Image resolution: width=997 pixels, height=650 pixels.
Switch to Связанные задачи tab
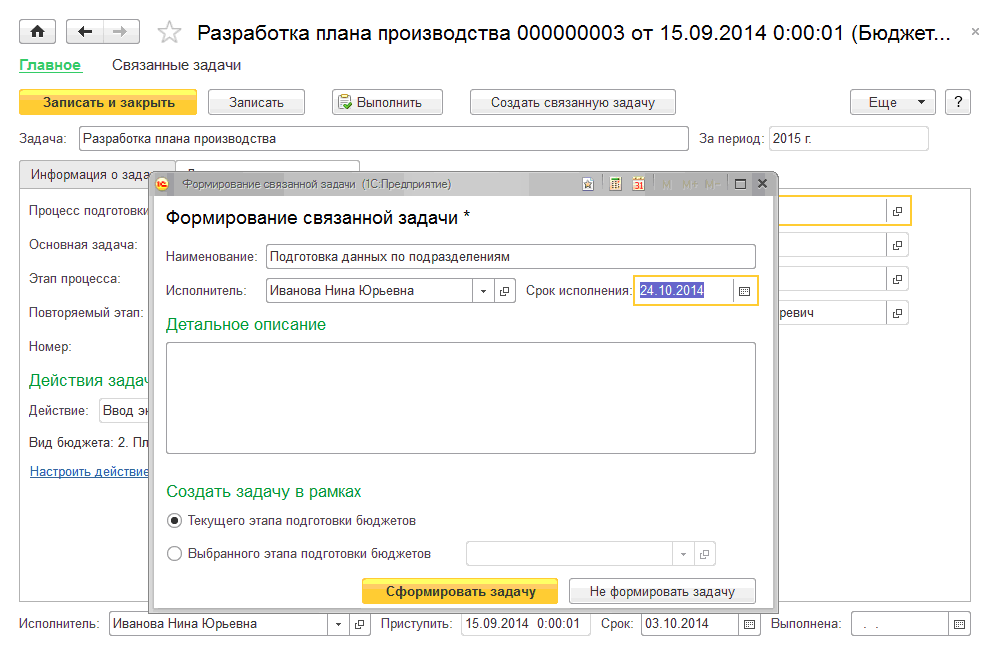[x=176, y=65]
